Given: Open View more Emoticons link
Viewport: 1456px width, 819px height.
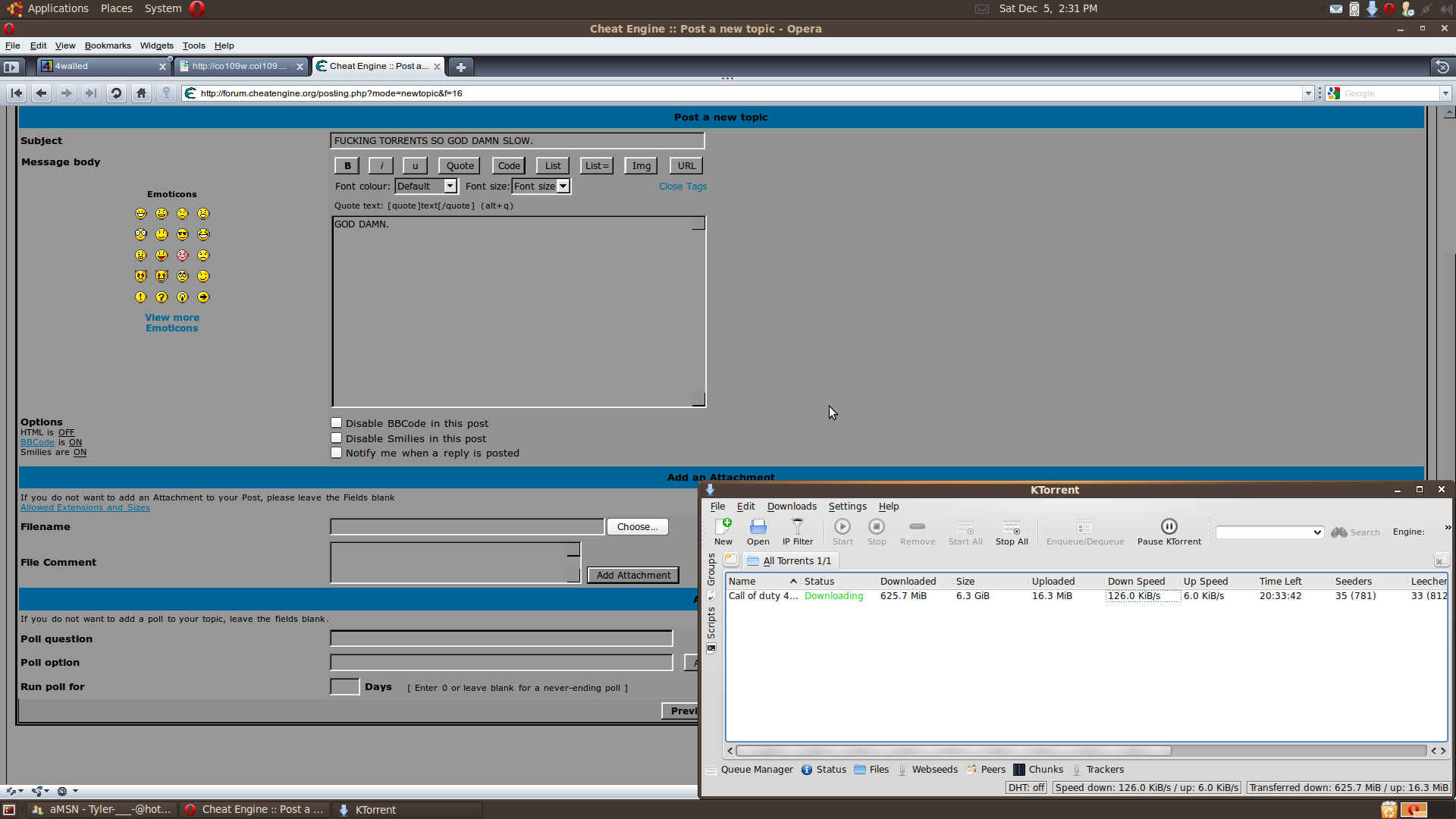Looking at the screenshot, I should tap(172, 323).
